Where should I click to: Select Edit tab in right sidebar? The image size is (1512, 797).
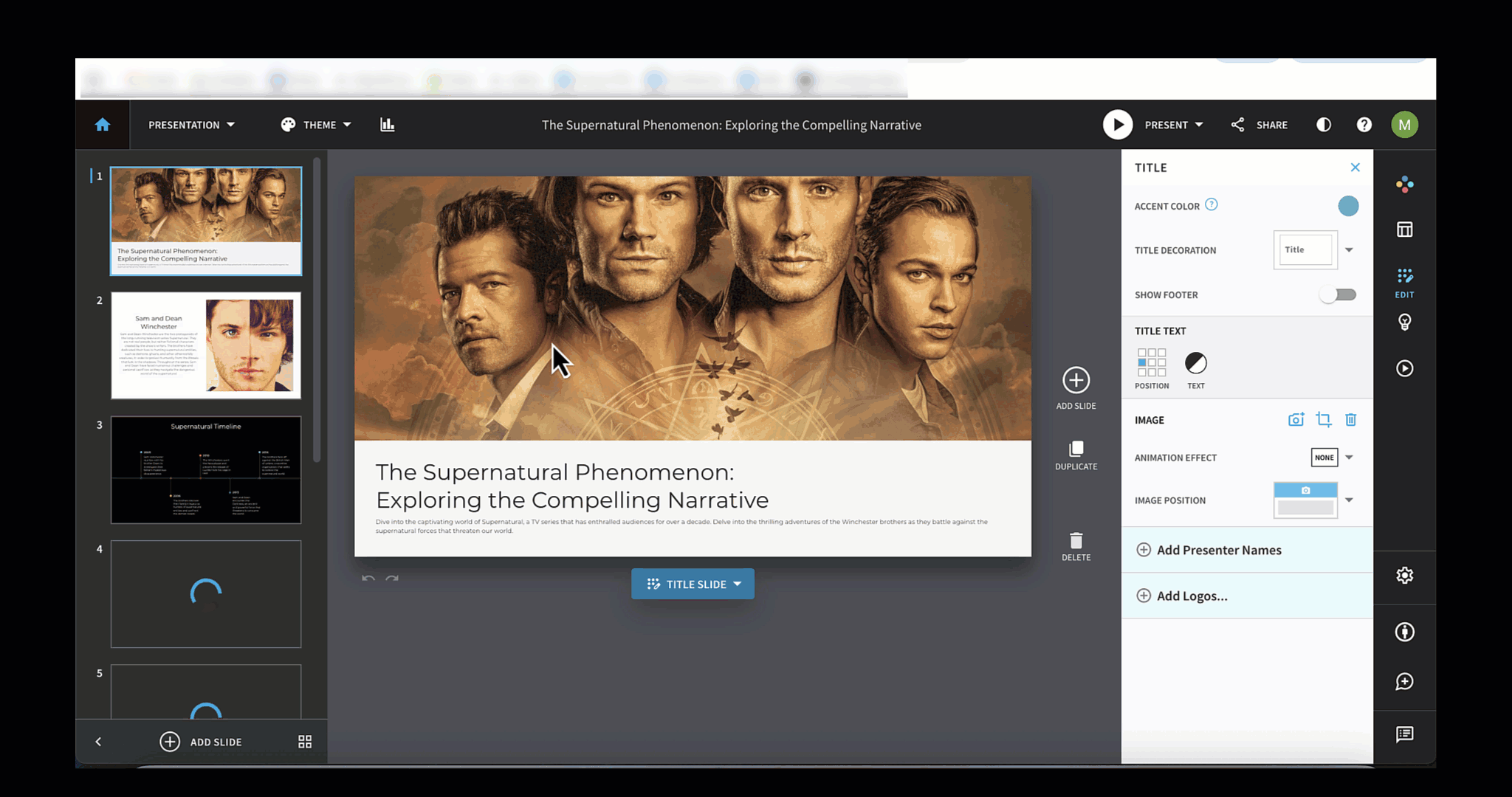(x=1405, y=283)
